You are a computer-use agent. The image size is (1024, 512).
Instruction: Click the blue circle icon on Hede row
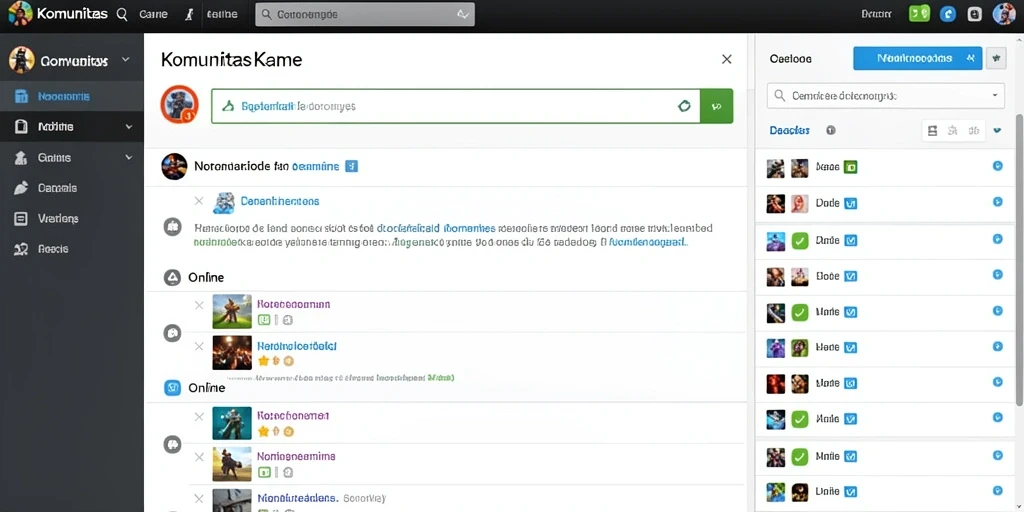point(997,346)
